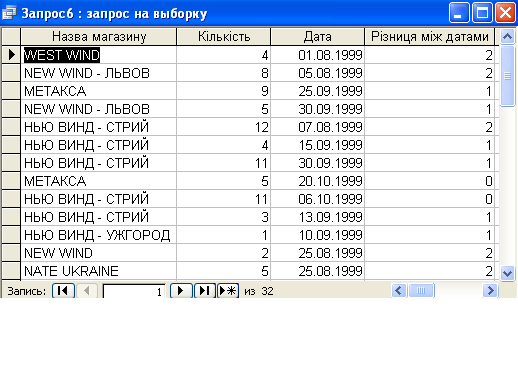Click НЬЮ ВИНД - СТРИЙ cell dated 15.09.1999
Image resolution: width=518 pixels, height=384 pixels.
tap(99, 145)
